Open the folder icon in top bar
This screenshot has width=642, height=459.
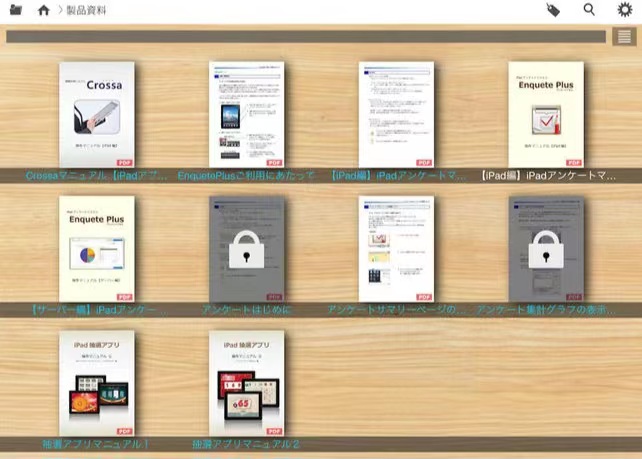16,9
